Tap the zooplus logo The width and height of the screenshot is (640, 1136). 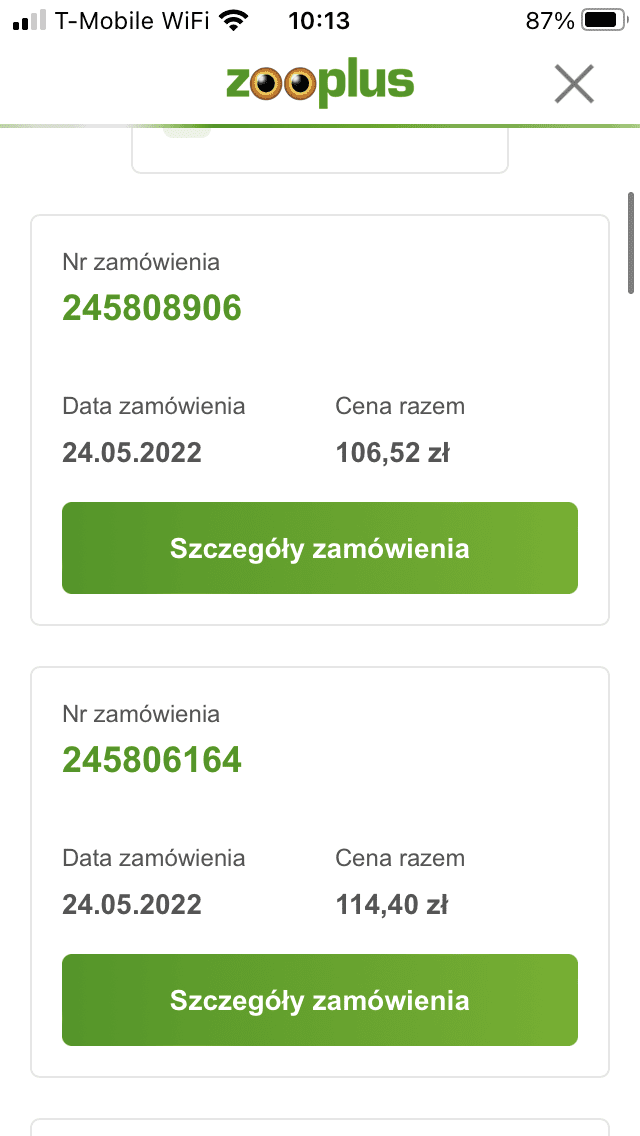tap(320, 85)
